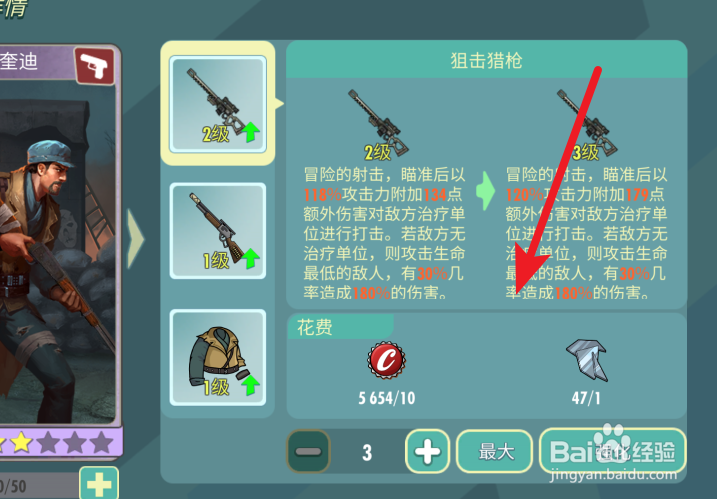Tap the character portrait of 奎迪
Image resolution: width=717 pixels, height=499 pixels.
coord(57,256)
